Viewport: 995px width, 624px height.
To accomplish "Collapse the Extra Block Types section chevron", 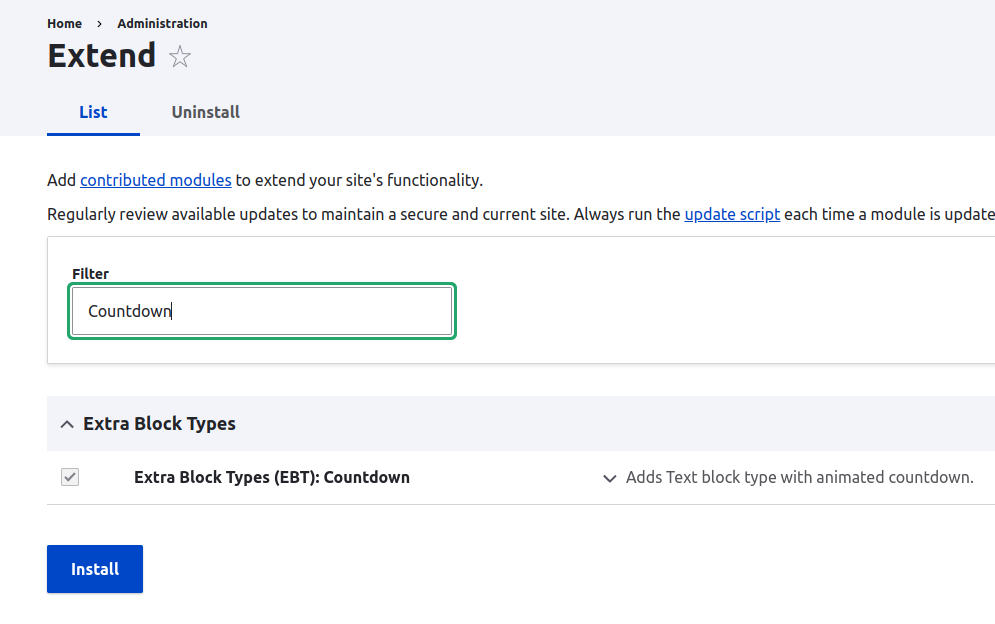I will tap(66, 423).
